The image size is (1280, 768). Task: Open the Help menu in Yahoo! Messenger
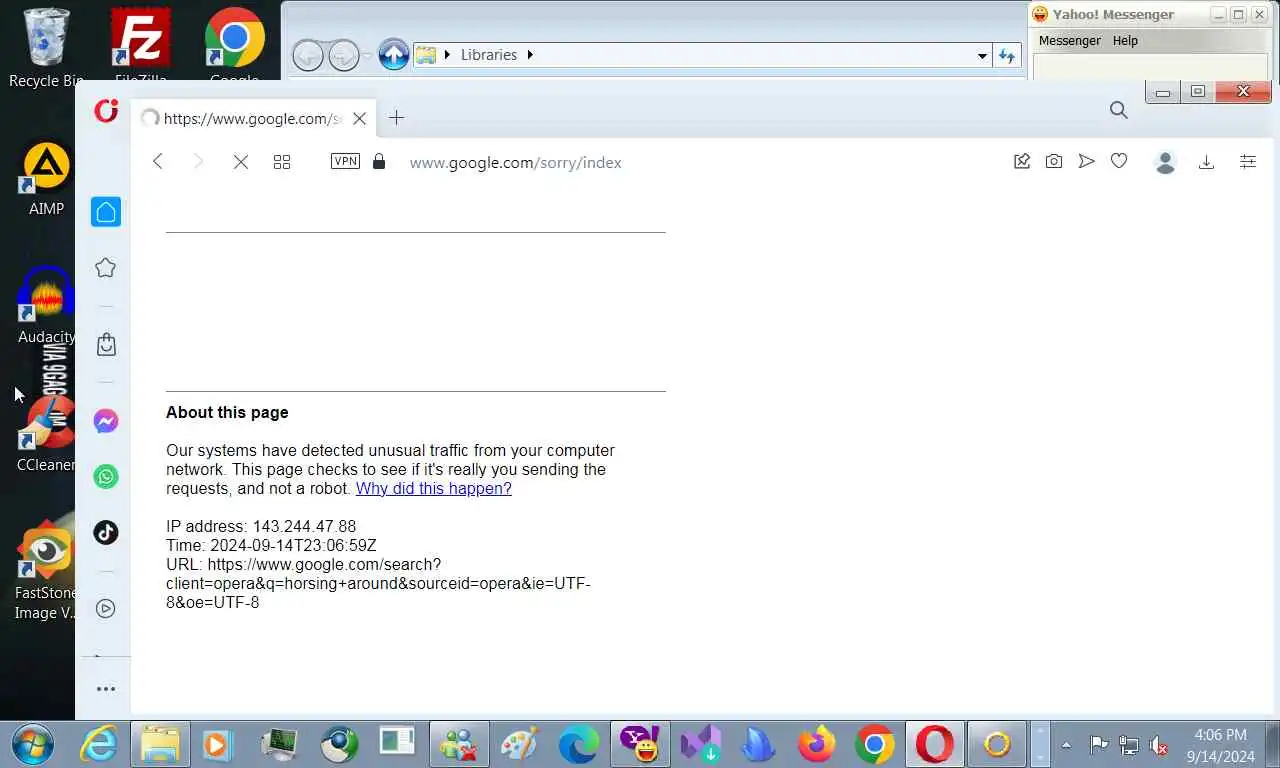(1125, 41)
